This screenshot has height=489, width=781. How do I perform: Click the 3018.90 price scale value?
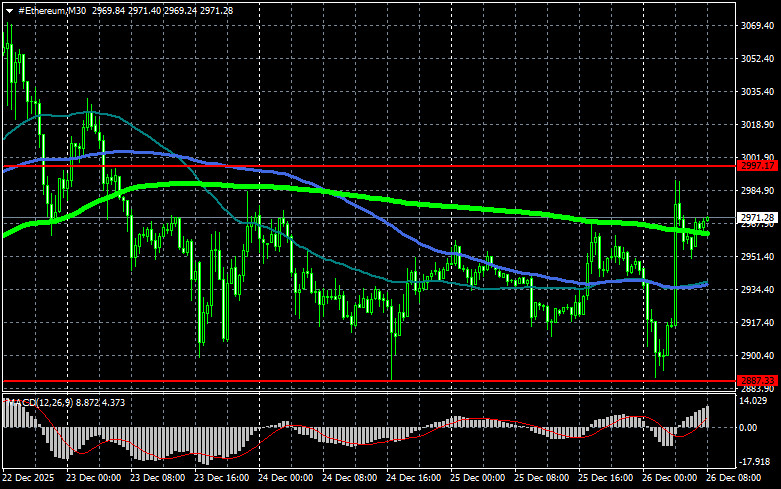[x=758, y=124]
